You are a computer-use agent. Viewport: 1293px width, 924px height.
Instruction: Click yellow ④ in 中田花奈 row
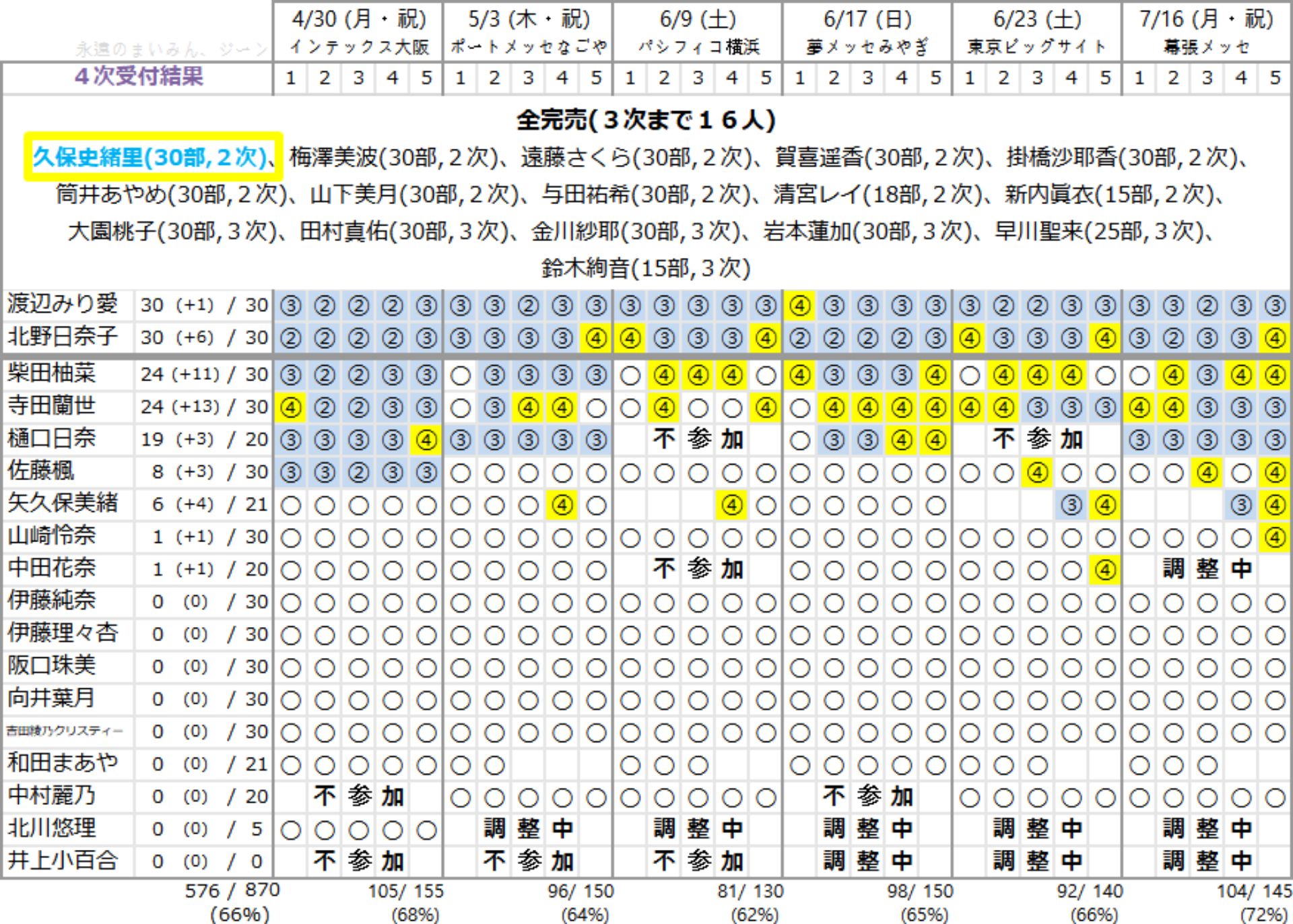click(x=1105, y=570)
